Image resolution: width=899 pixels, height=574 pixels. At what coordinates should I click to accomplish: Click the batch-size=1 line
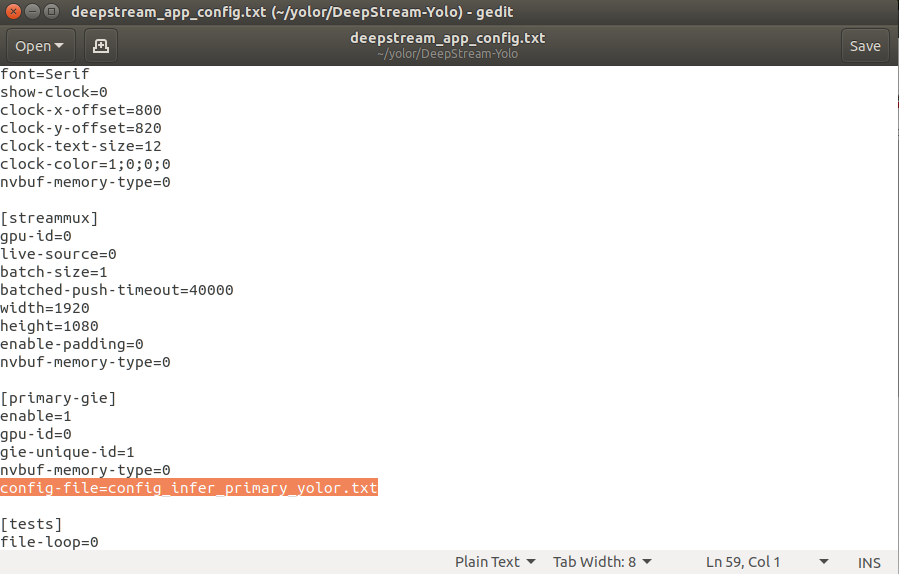coord(54,272)
